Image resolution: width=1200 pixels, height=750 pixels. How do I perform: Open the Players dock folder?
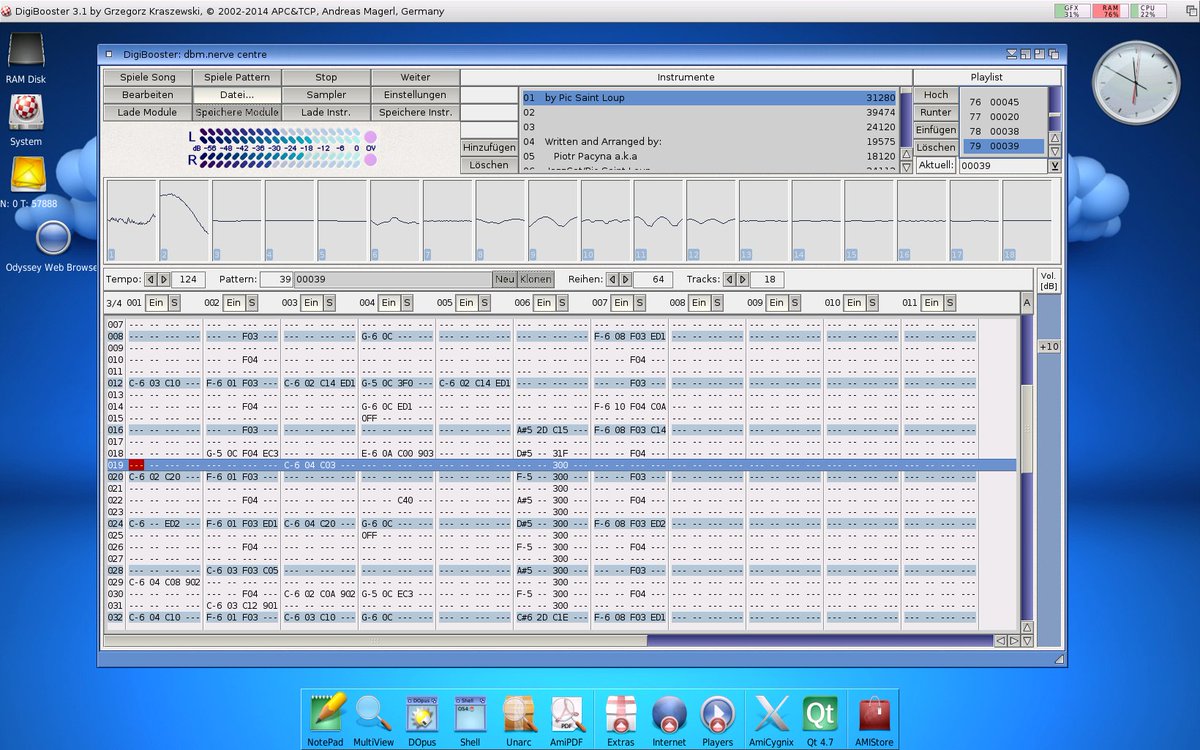point(717,719)
